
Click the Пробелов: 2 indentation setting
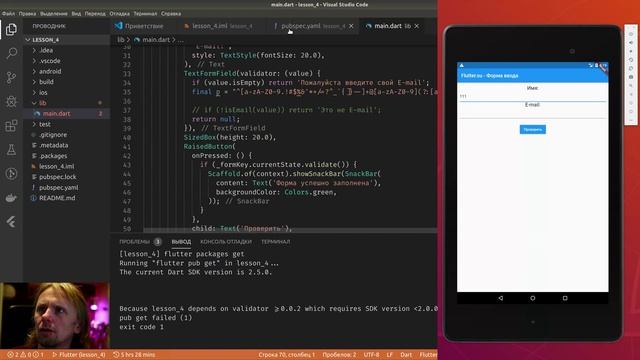tap(339, 355)
